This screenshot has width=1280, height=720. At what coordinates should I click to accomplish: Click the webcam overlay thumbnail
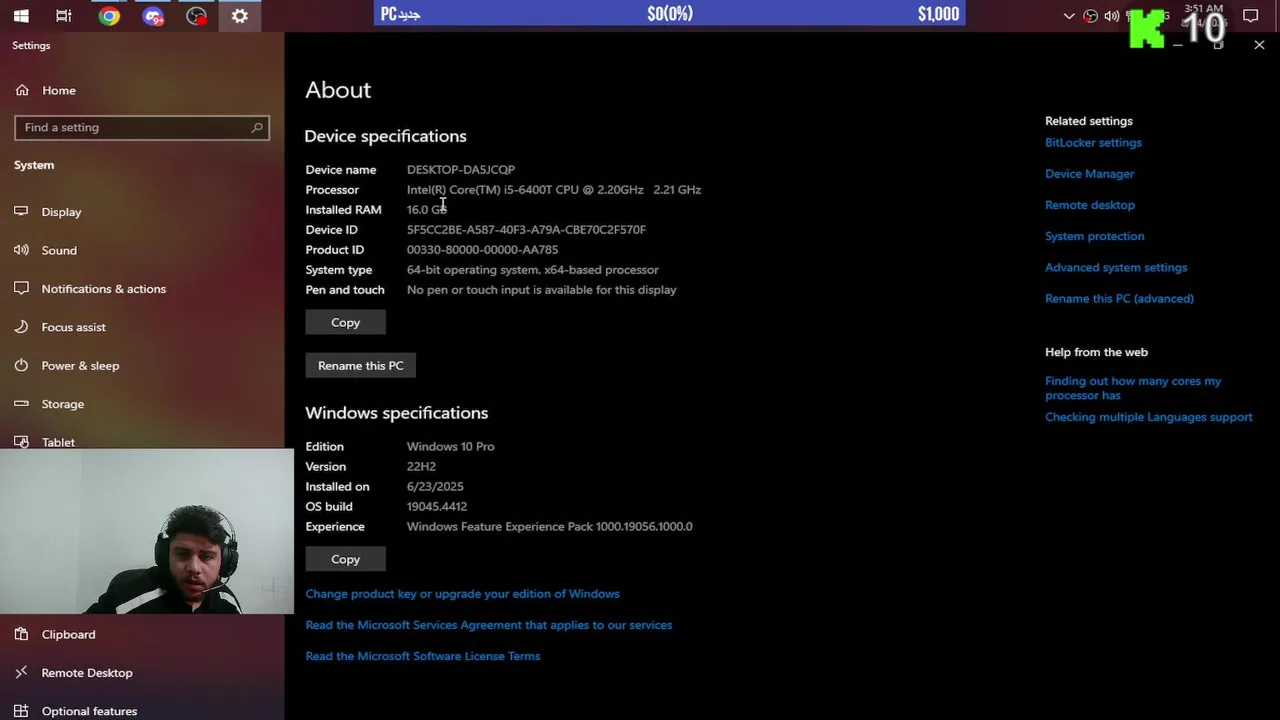pos(147,531)
